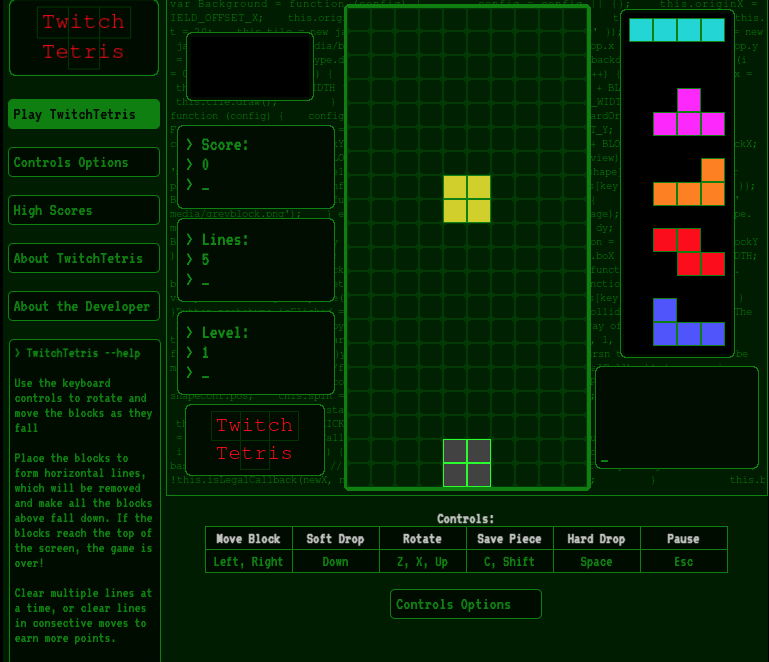The height and width of the screenshot is (662, 769).
Task: Click the Soft Drop header cell
Action: pos(336,538)
